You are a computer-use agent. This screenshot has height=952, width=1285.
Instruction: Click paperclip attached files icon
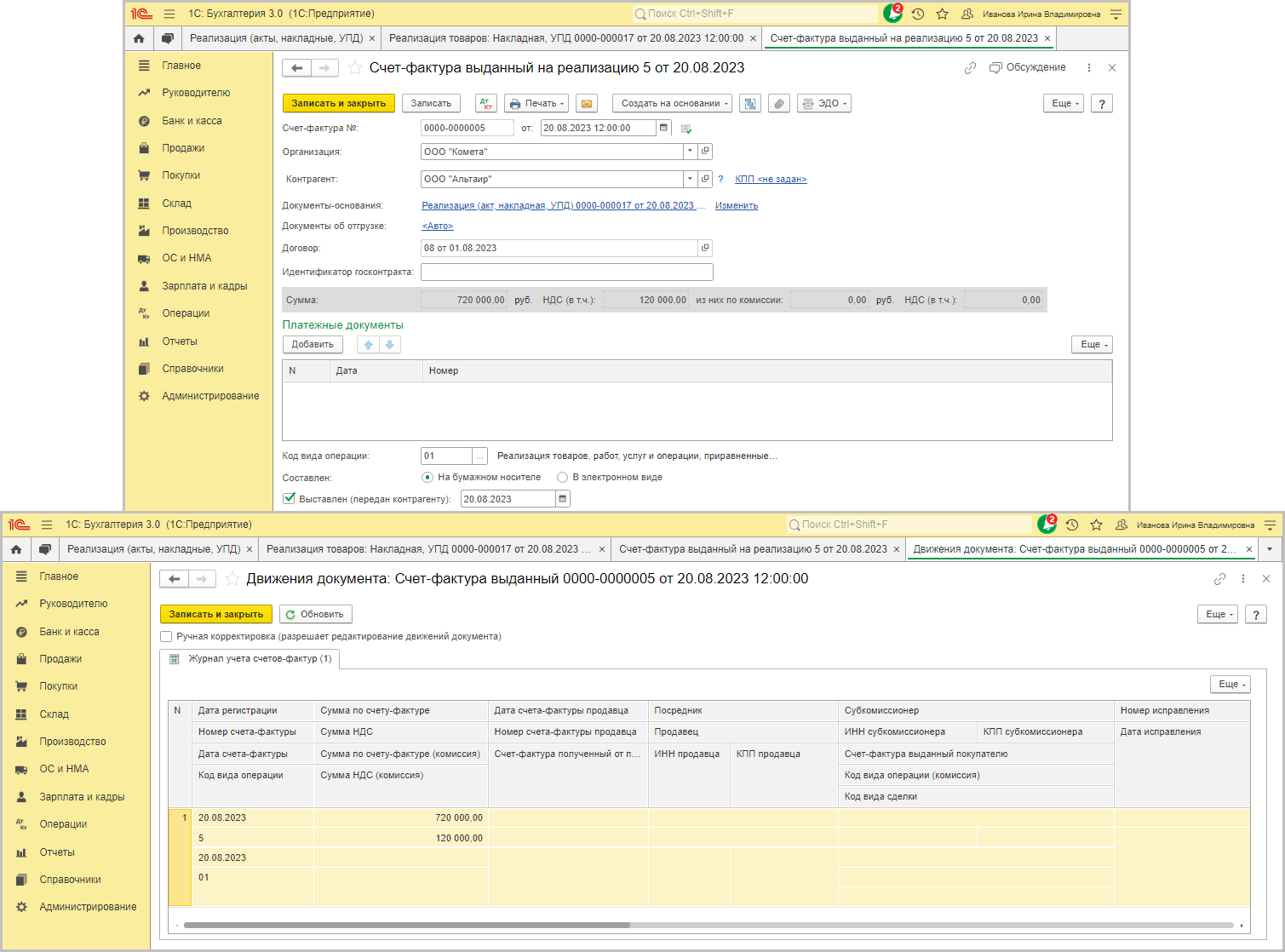[x=779, y=104]
